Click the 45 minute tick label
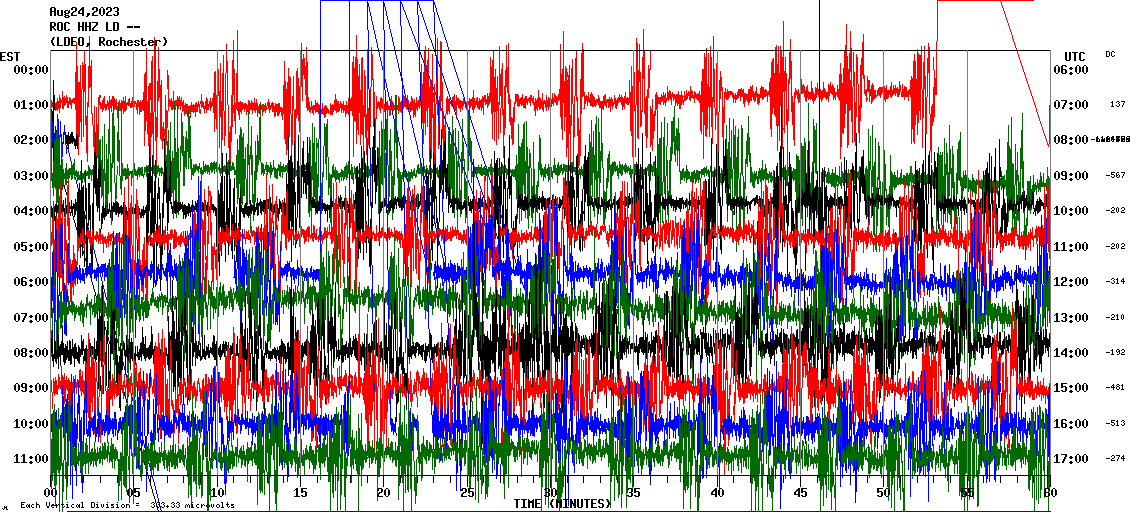Screen dimensions: 1130x519 800,493
